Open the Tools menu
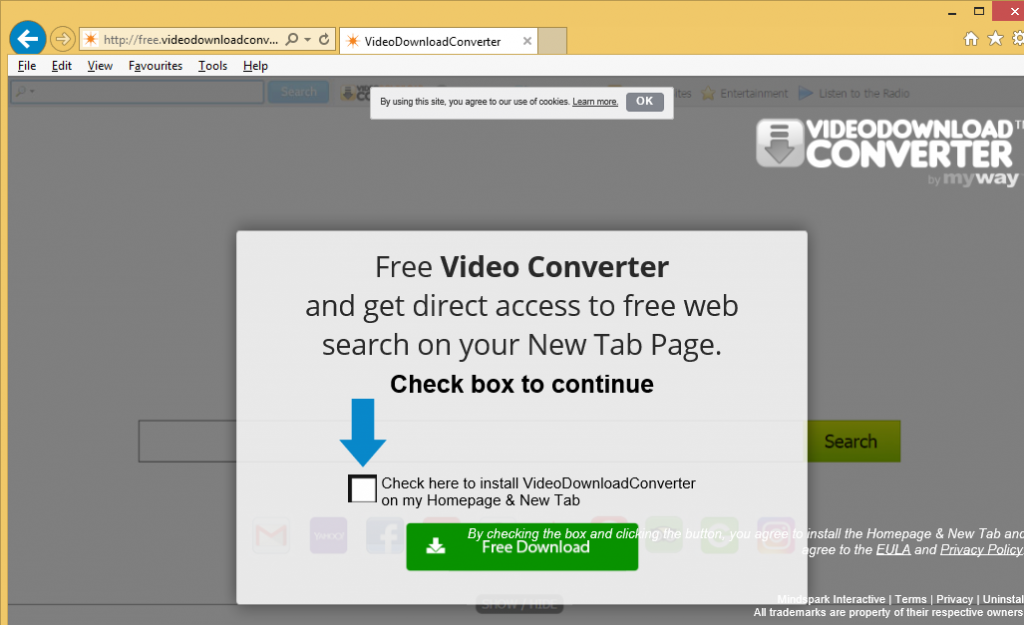 (x=212, y=66)
